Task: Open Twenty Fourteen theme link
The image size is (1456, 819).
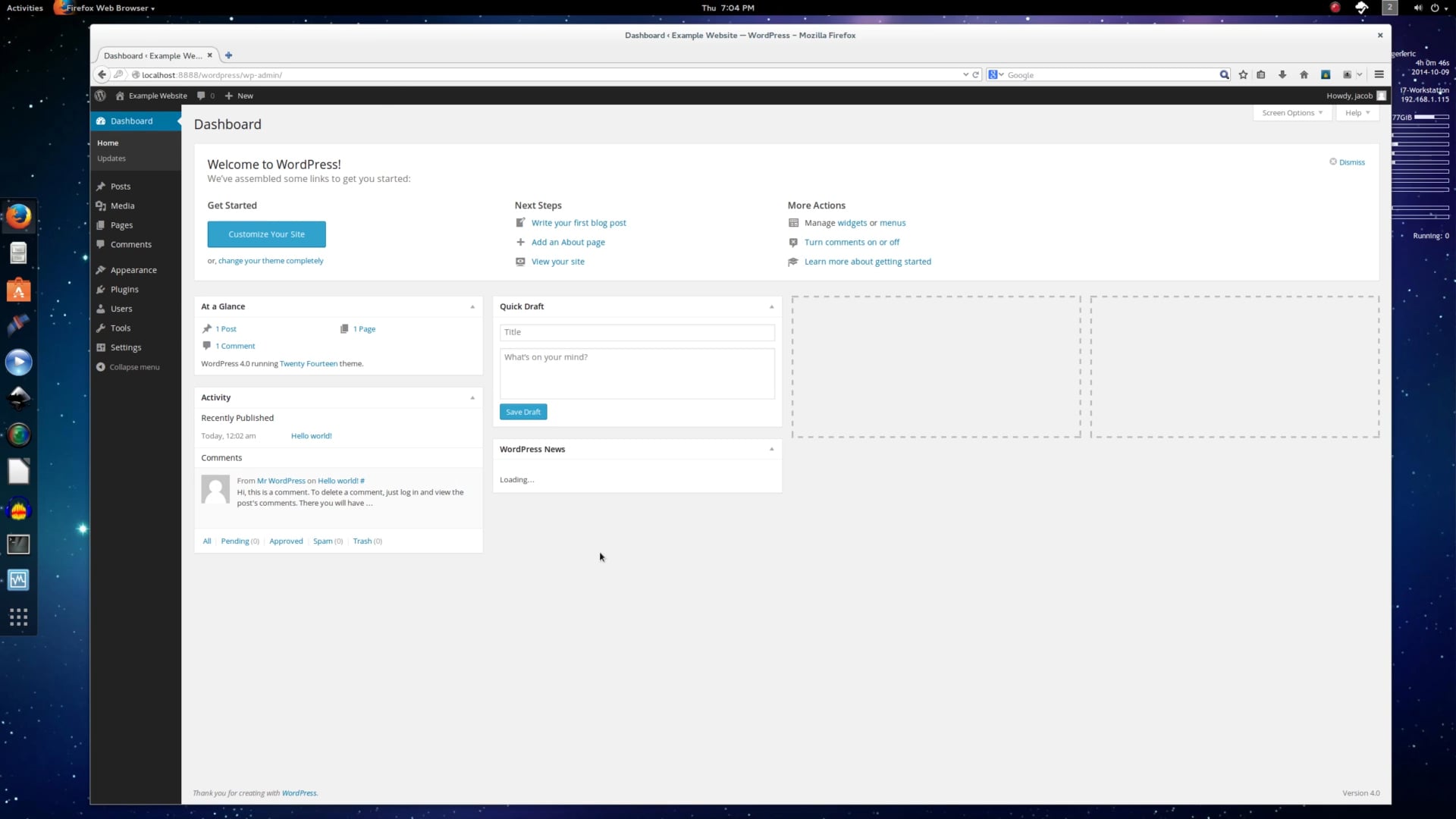Action: click(x=309, y=364)
